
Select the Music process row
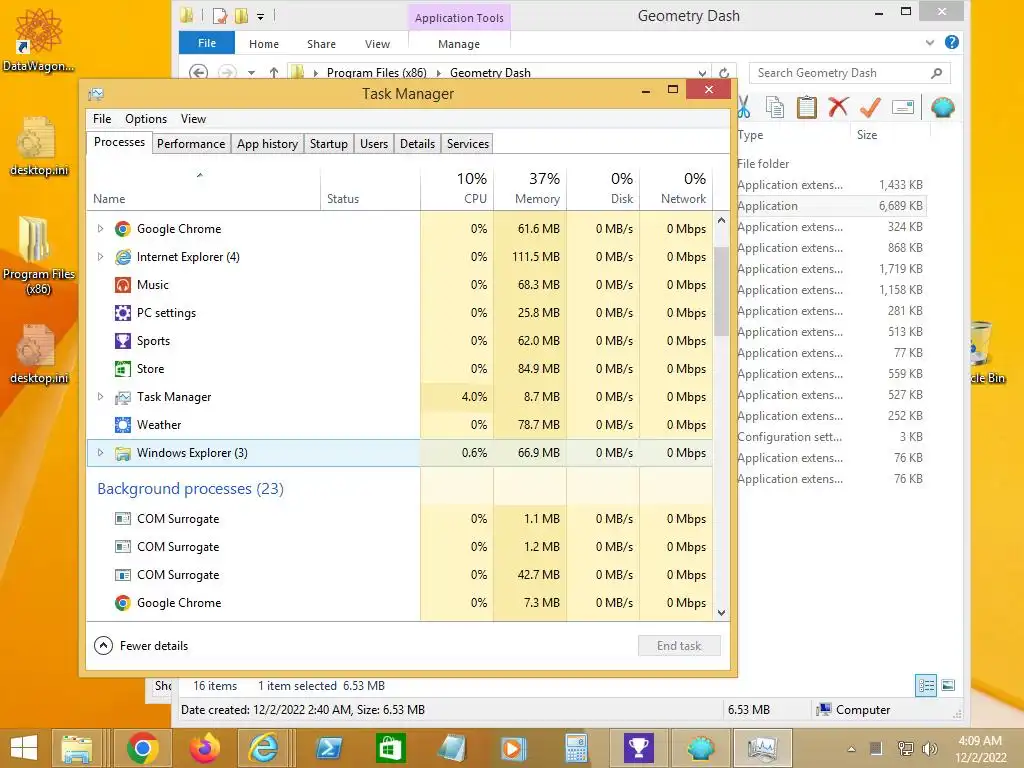(x=400, y=285)
